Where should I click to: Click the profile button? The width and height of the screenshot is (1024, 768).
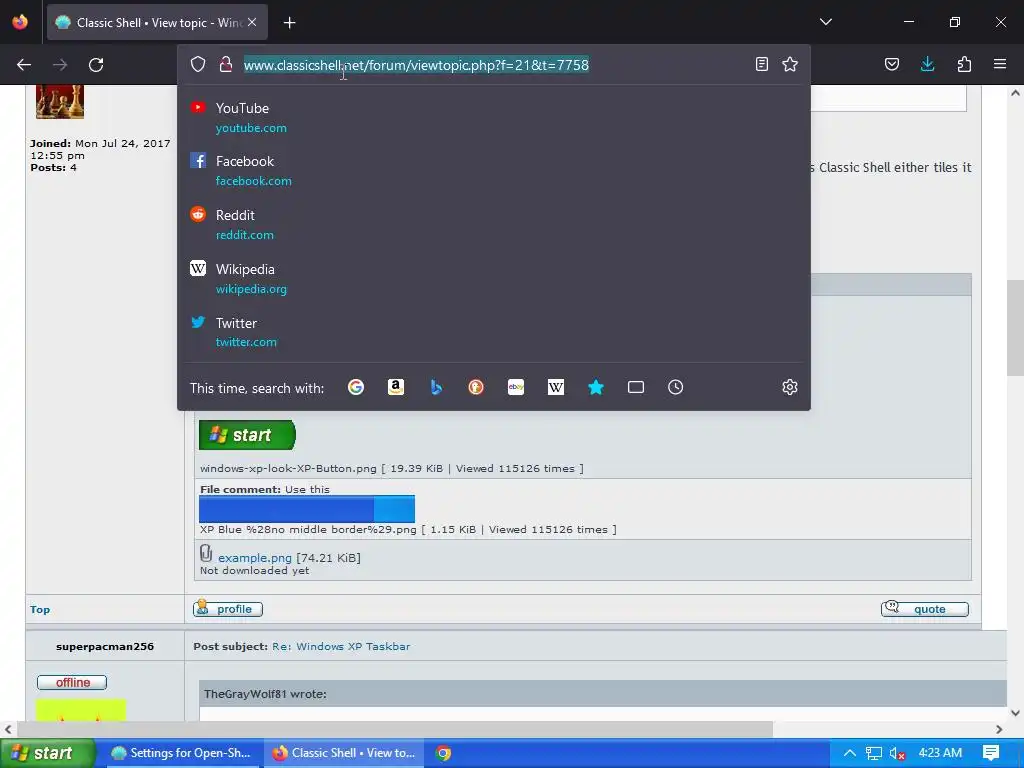[x=228, y=609]
